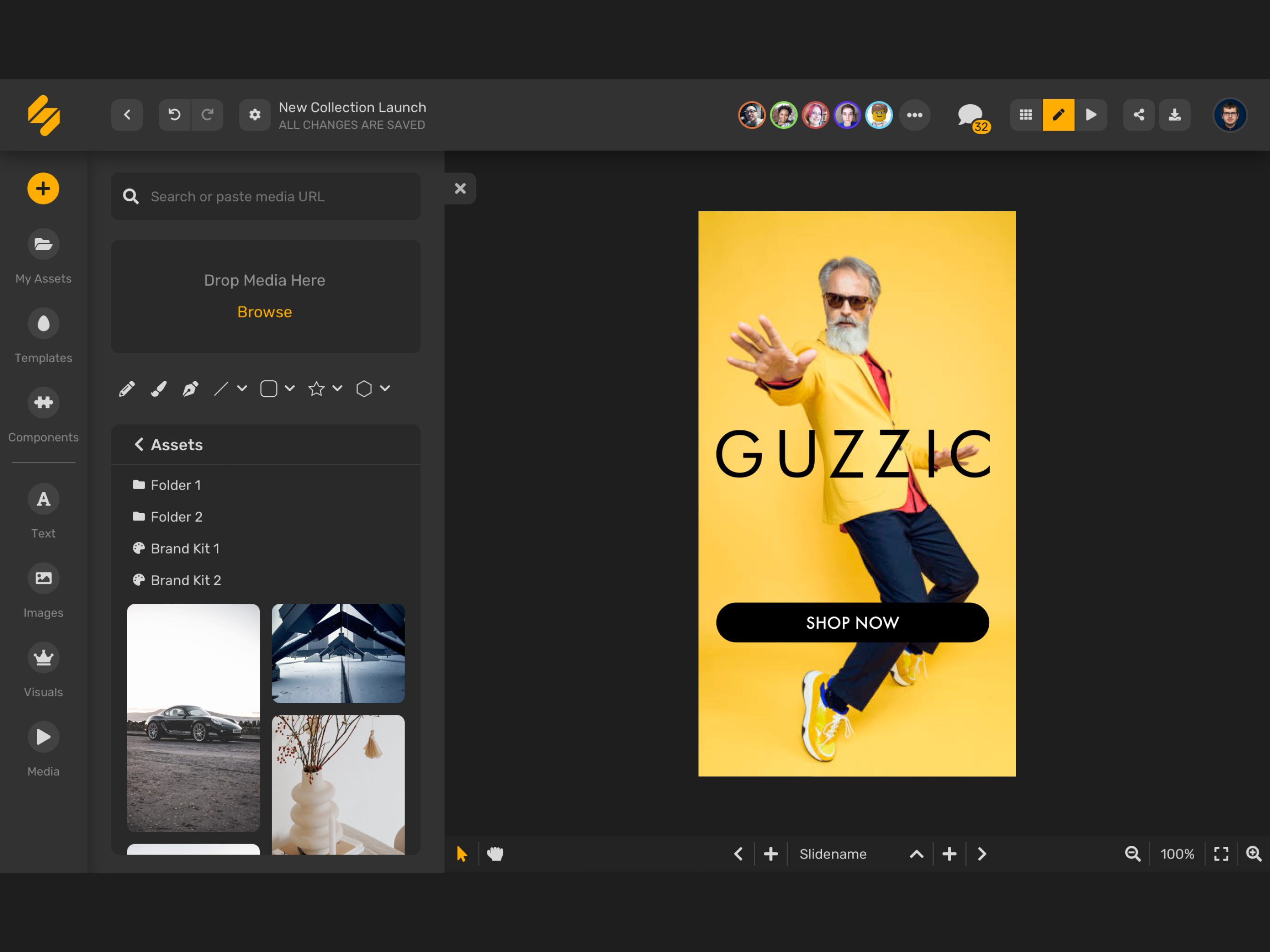This screenshot has width=1270, height=952.
Task: Click the zoom out magnifier
Action: coord(1132,854)
